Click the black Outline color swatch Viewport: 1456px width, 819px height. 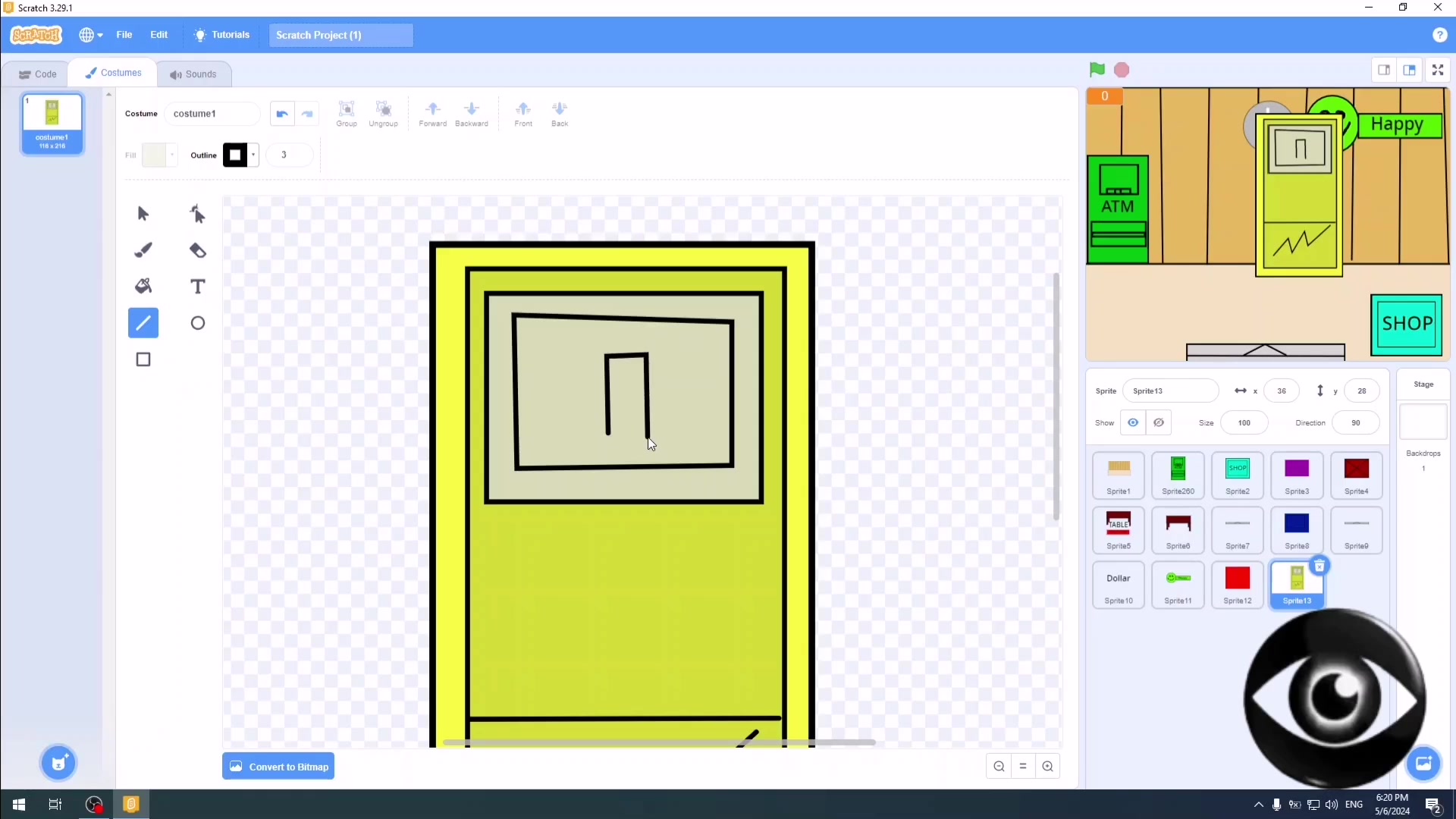tap(235, 155)
